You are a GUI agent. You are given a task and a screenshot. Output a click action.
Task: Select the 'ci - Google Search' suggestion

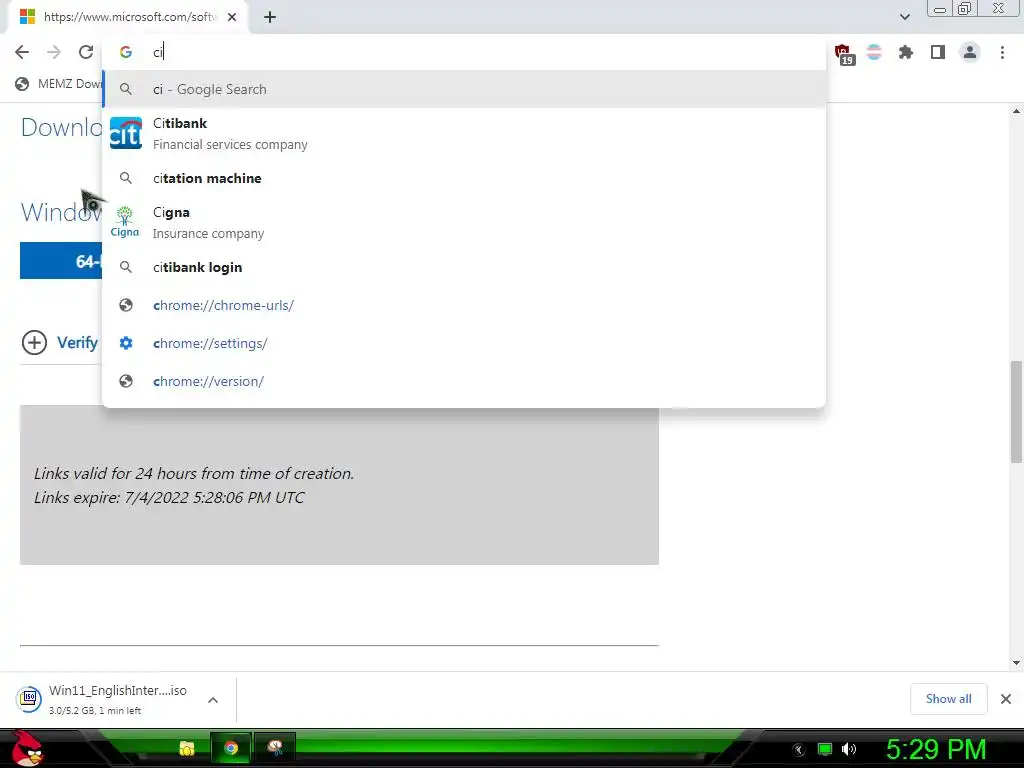[464, 89]
